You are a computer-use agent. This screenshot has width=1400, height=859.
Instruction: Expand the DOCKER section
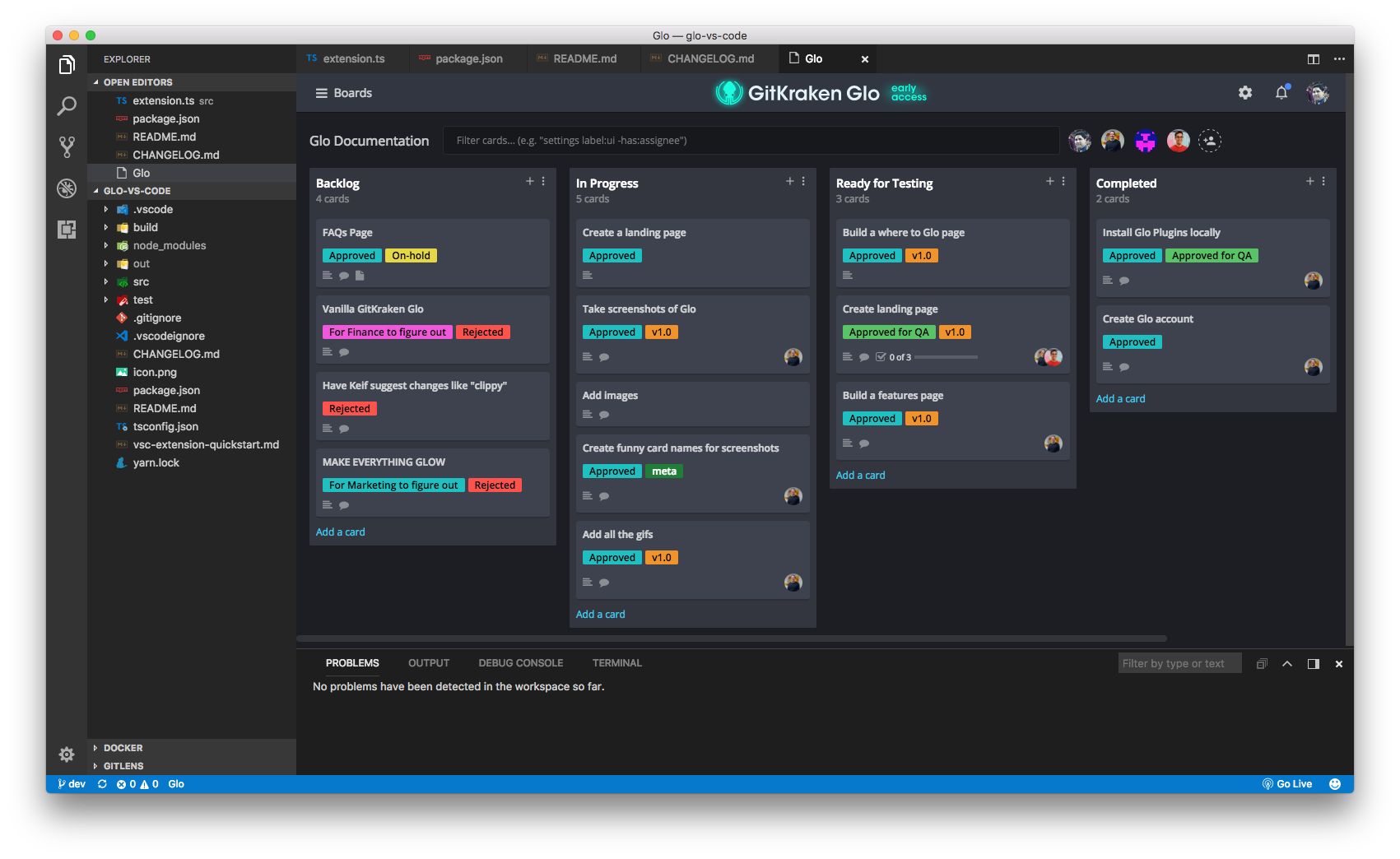tap(123, 748)
